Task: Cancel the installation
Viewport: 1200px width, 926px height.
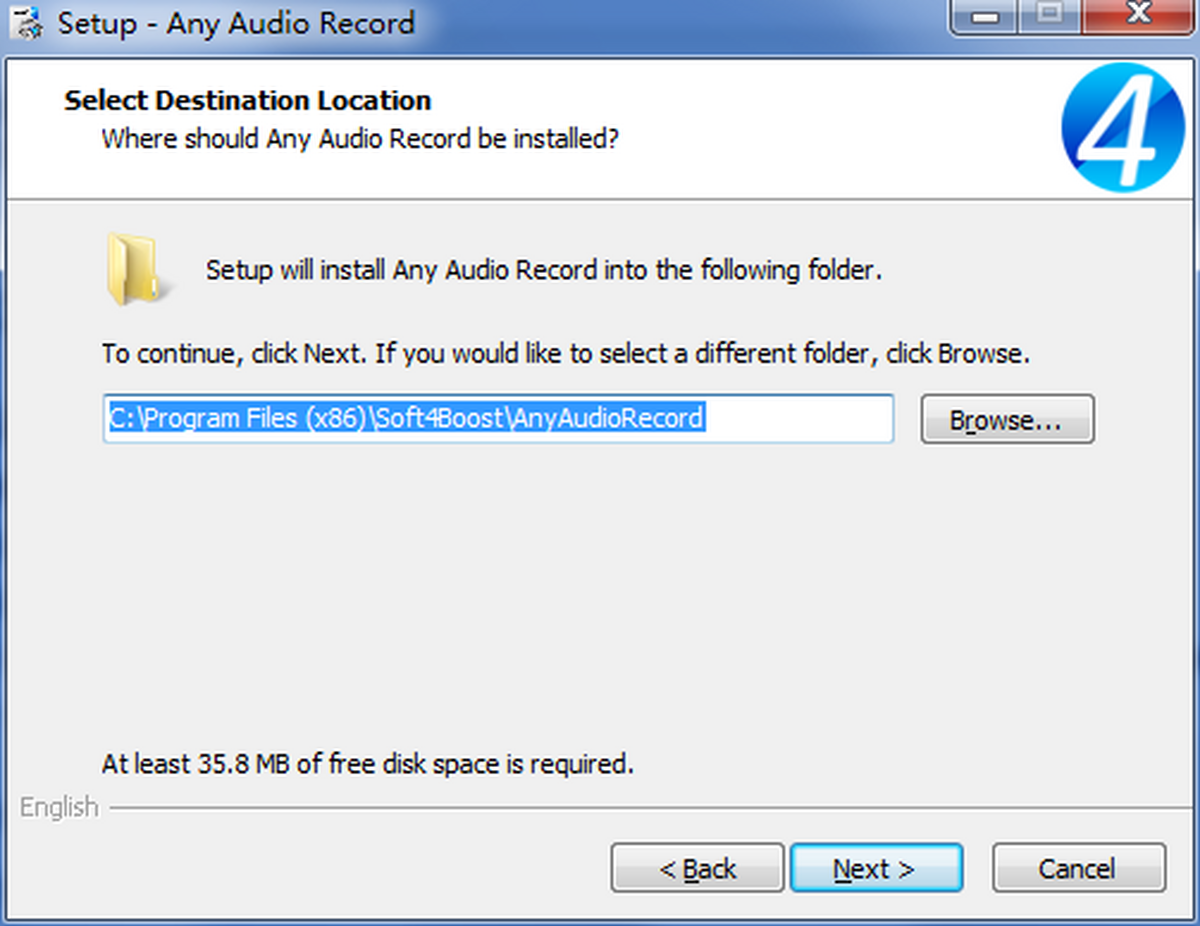Action: pos(1077,868)
